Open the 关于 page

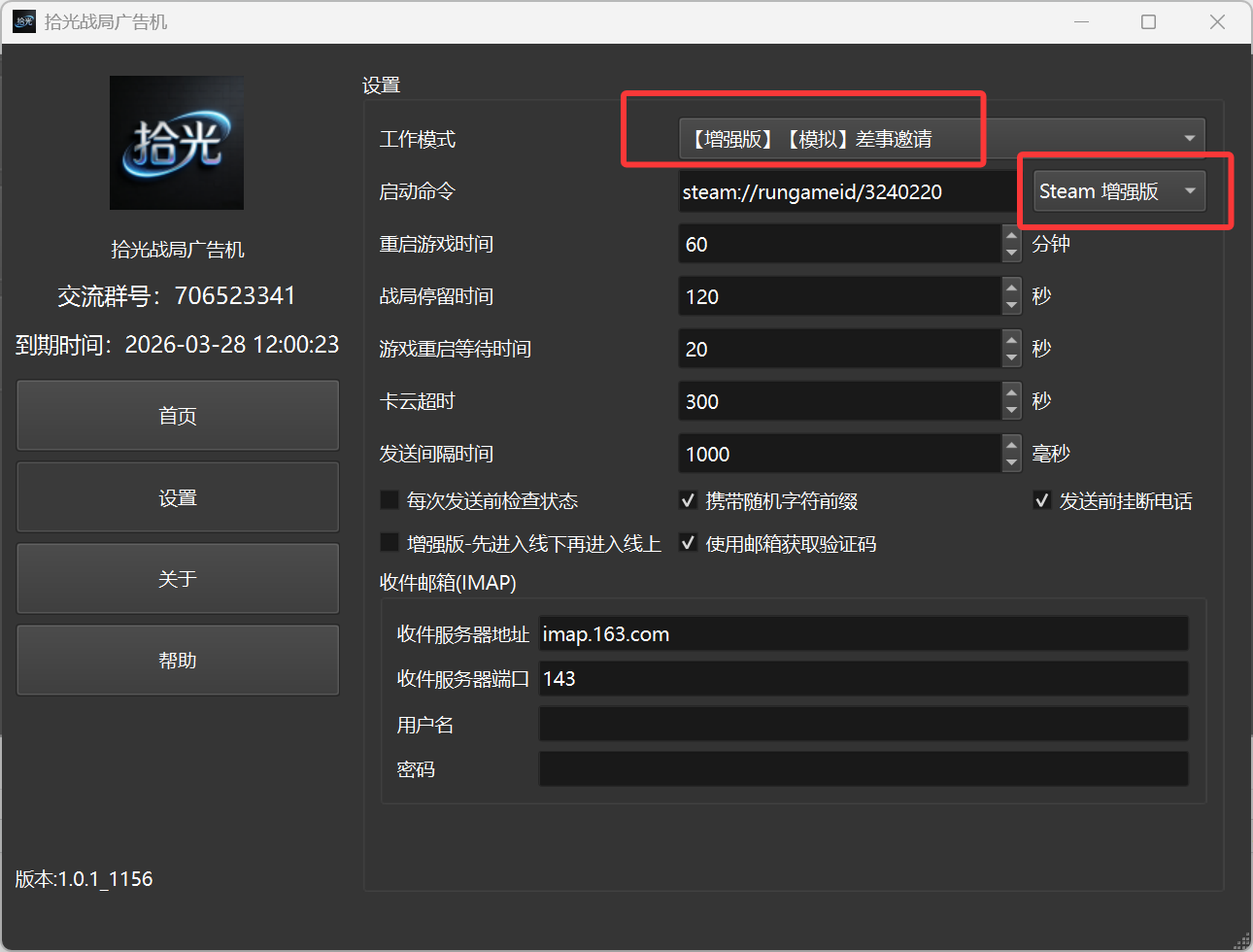point(178,579)
